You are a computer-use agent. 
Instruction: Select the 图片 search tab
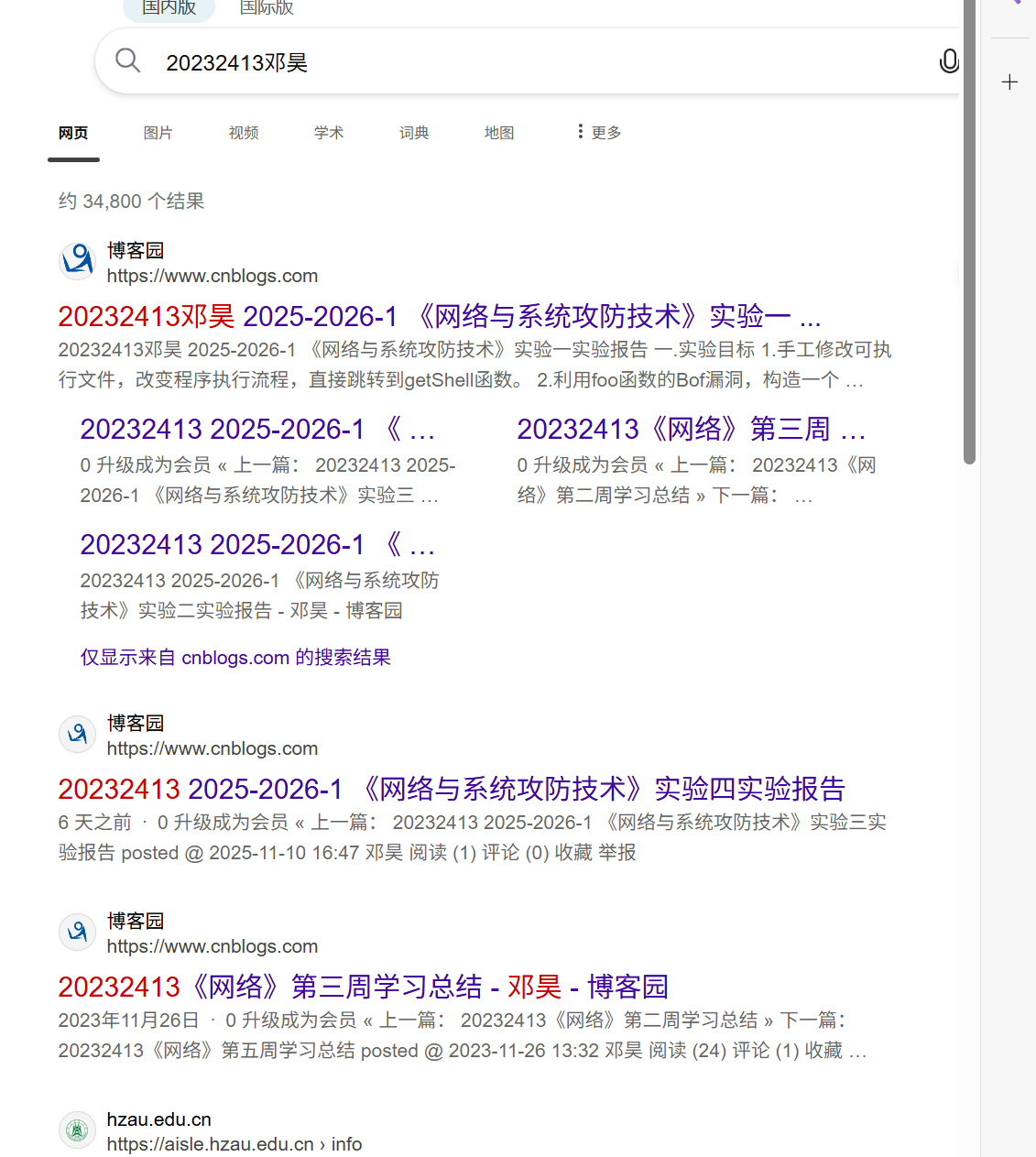(158, 133)
